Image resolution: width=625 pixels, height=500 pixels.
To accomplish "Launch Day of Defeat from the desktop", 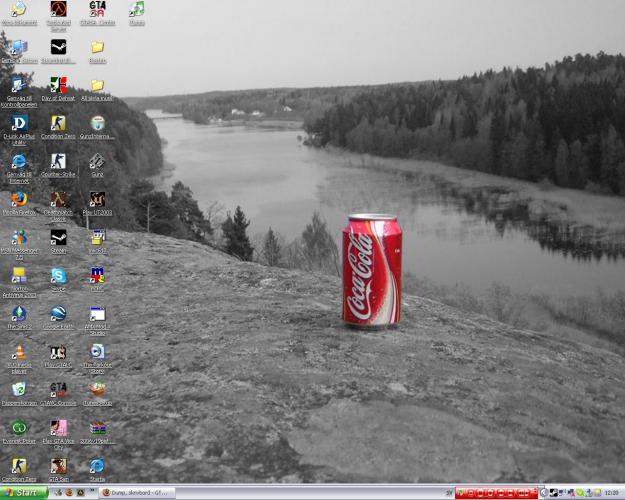I will point(58,85).
